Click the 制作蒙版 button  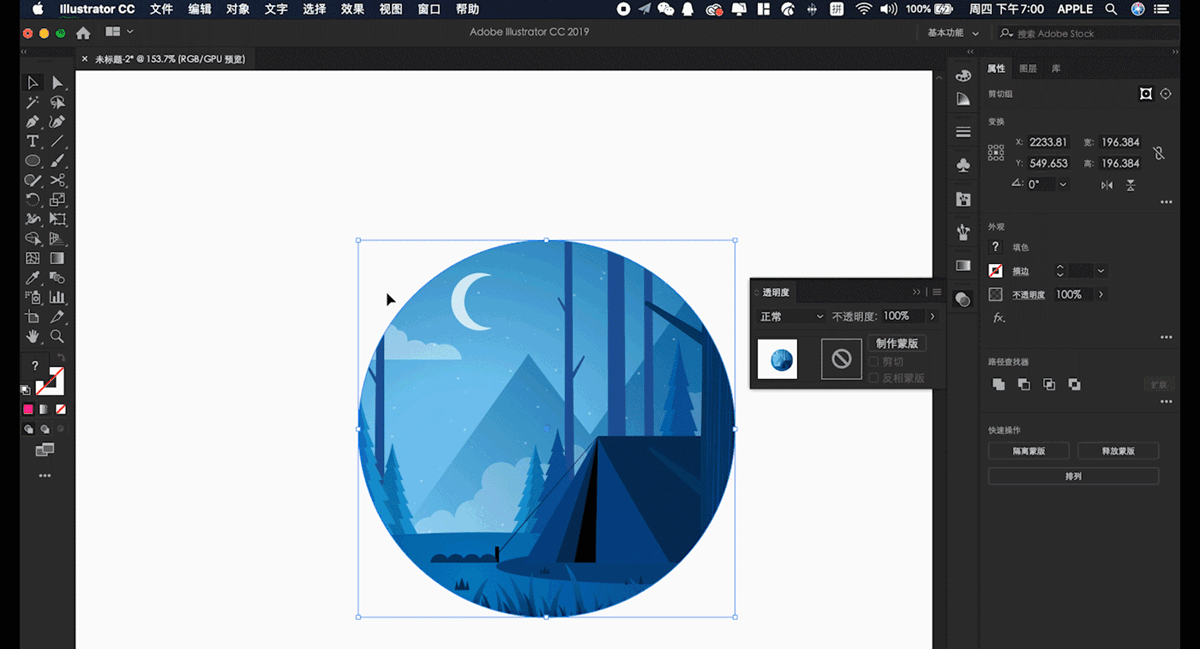click(x=896, y=343)
